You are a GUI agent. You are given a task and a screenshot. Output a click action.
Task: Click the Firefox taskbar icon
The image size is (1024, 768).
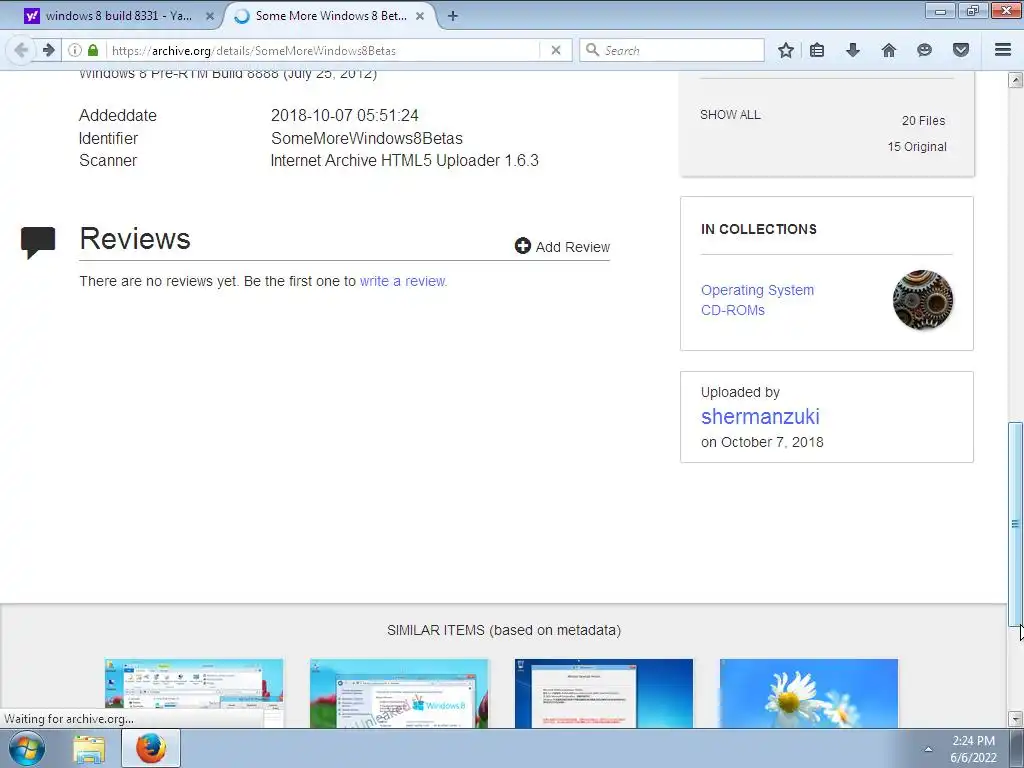[151, 748]
